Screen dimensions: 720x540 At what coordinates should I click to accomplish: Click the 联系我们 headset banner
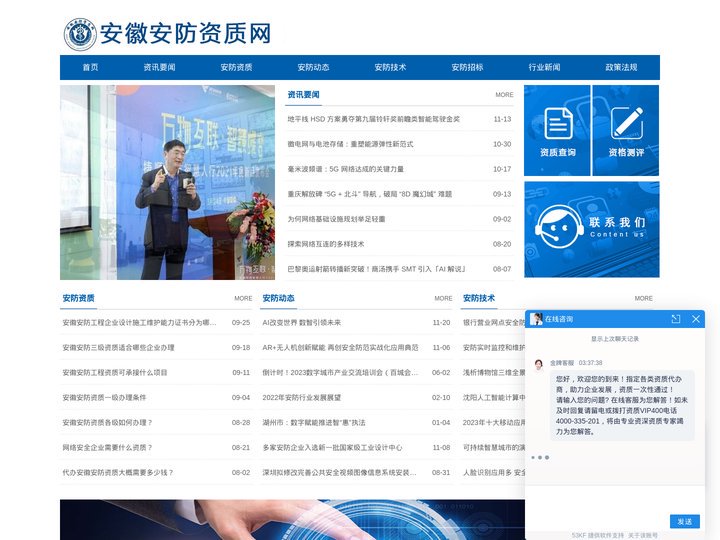(x=592, y=229)
